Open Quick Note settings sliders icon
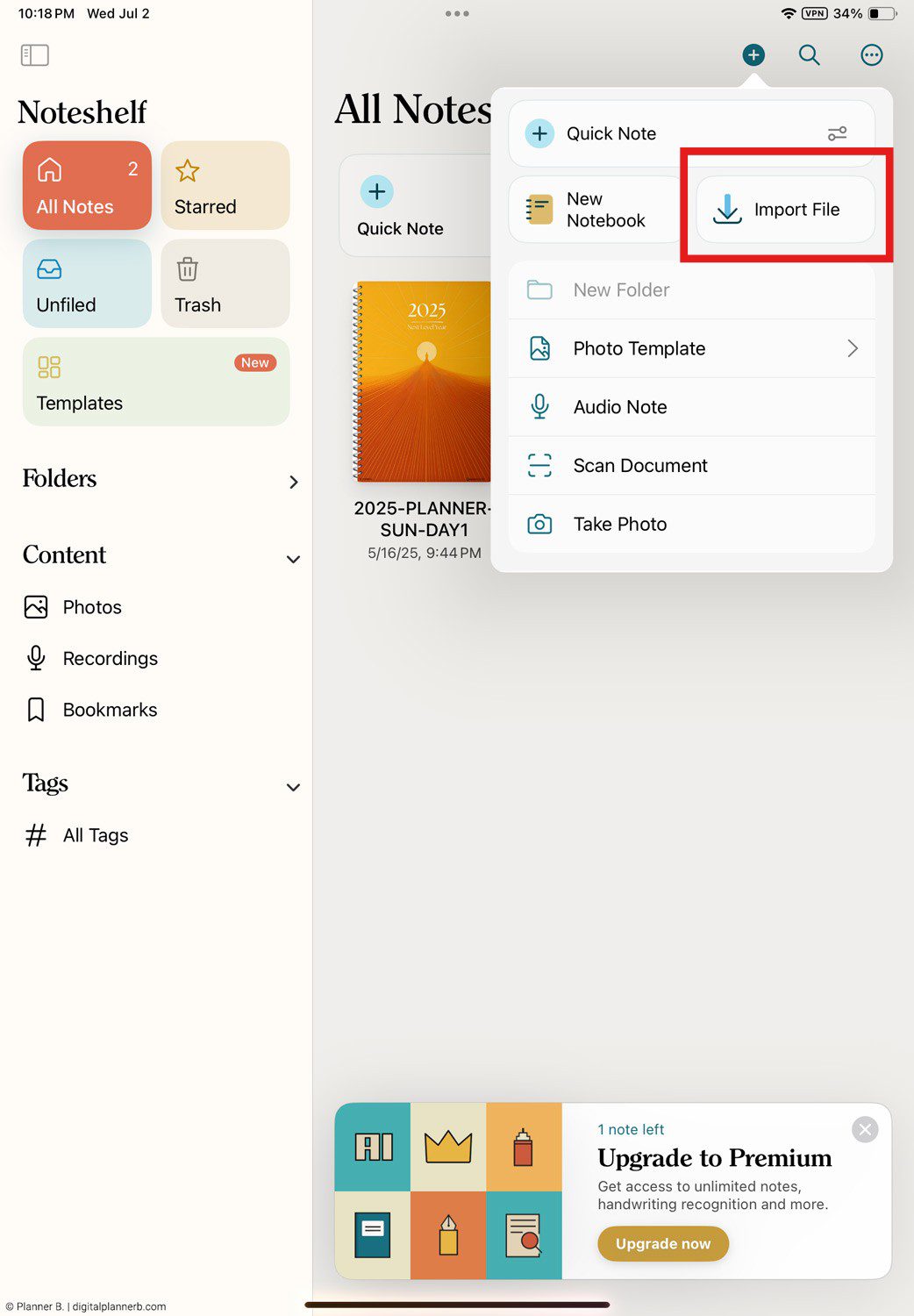The image size is (914, 1316). 837,133
